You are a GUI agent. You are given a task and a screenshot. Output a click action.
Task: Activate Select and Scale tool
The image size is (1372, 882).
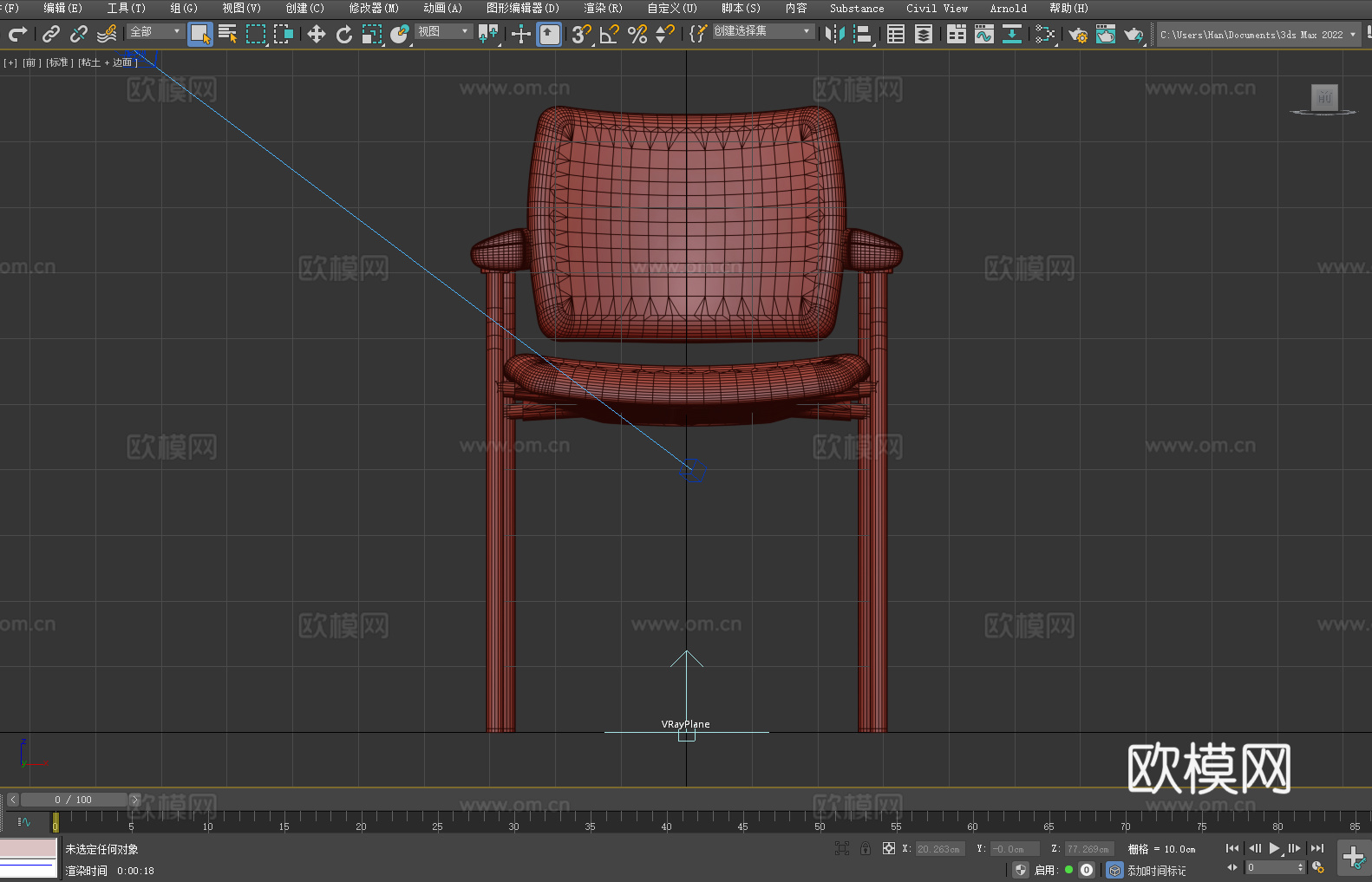tap(372, 34)
